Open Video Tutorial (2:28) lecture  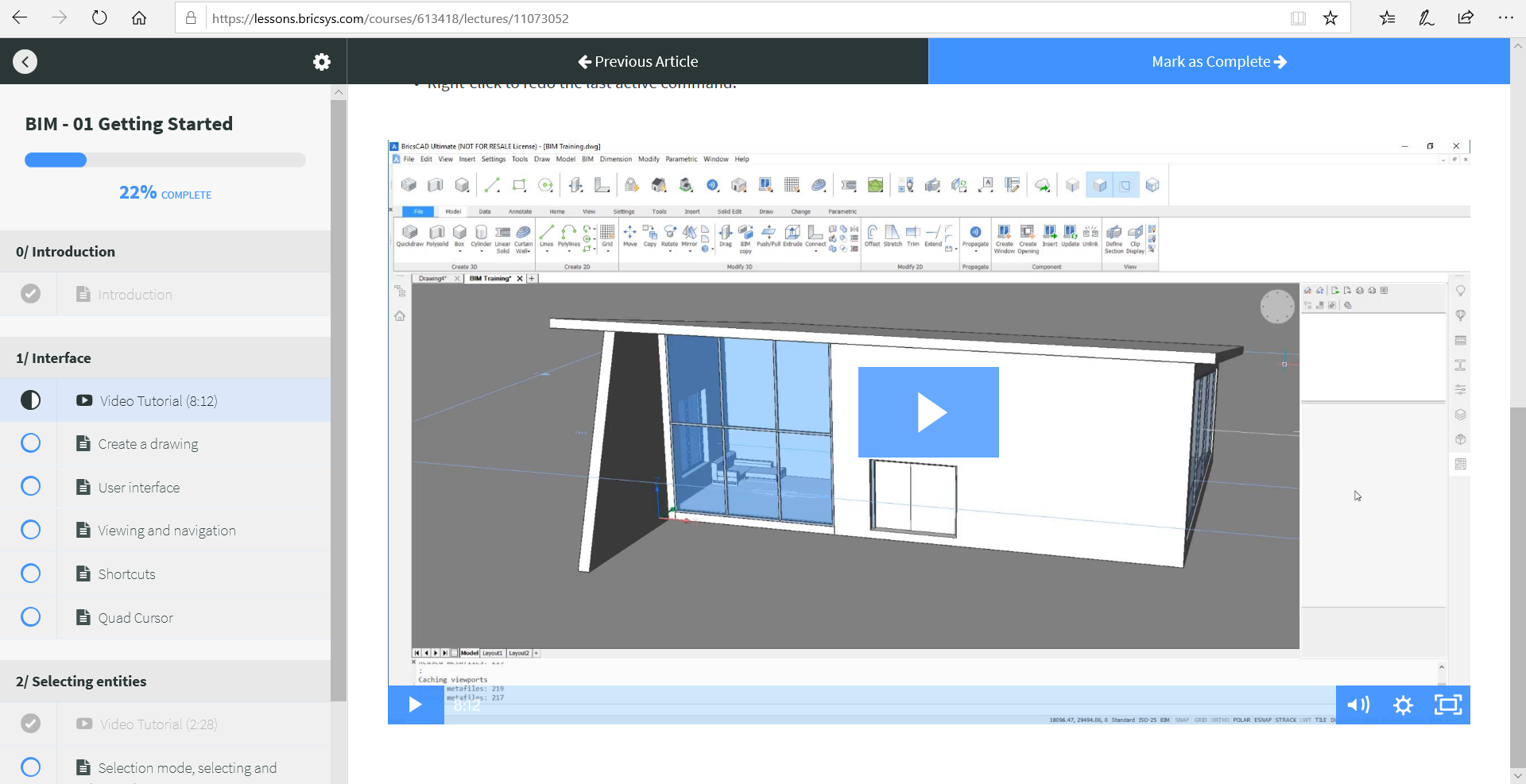click(x=159, y=724)
